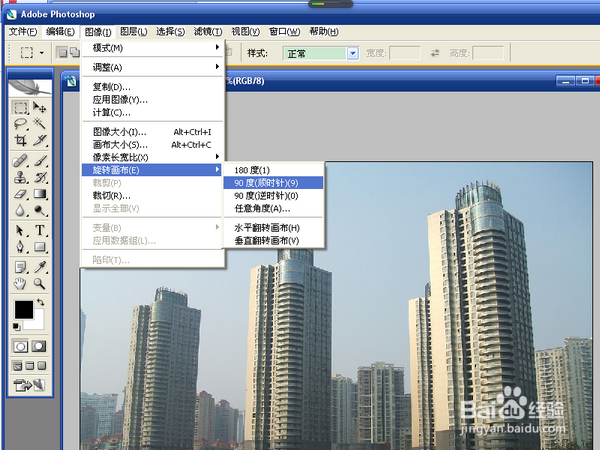This screenshot has height=450, width=600.
Task: Choose Add to Selection option
Action: tap(74, 52)
